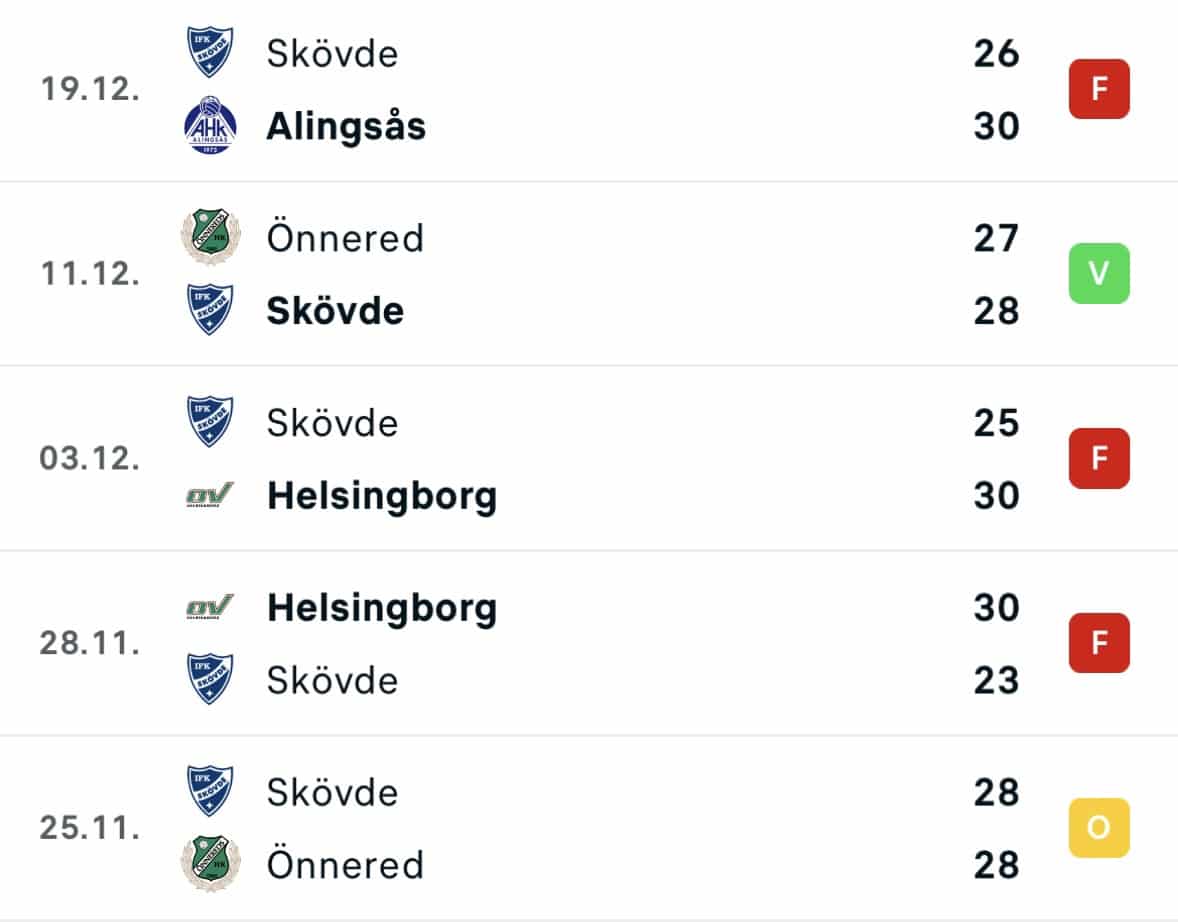Image resolution: width=1178 pixels, height=922 pixels.
Task: Open Önnered team in 11.12. match
Action: (x=346, y=238)
